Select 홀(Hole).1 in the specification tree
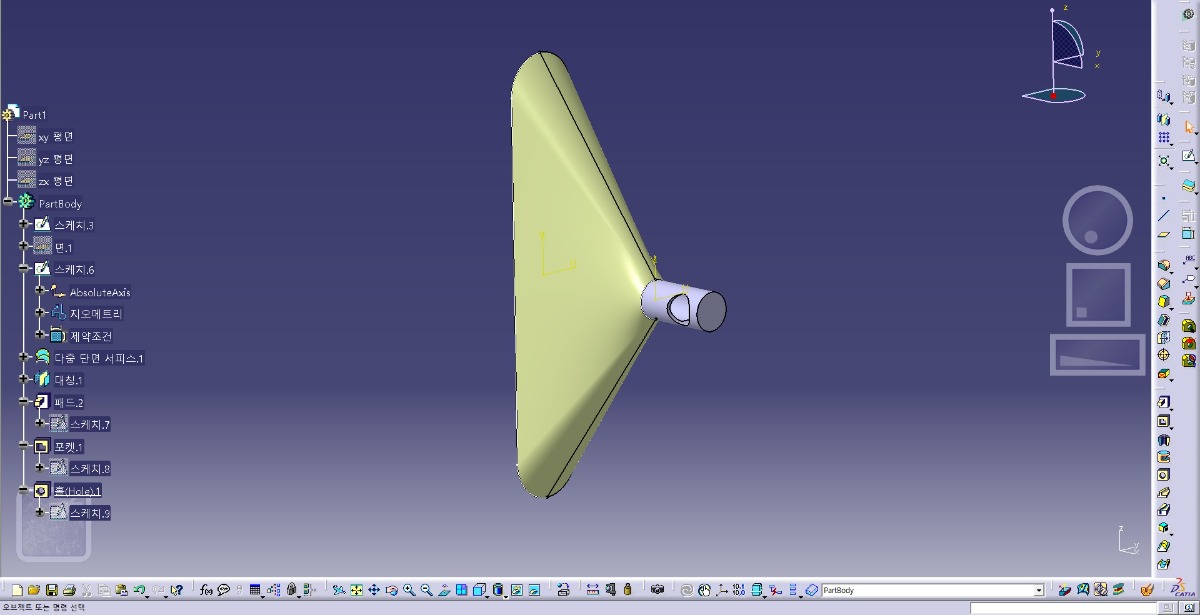Image resolution: width=1200 pixels, height=615 pixels. [x=77, y=490]
